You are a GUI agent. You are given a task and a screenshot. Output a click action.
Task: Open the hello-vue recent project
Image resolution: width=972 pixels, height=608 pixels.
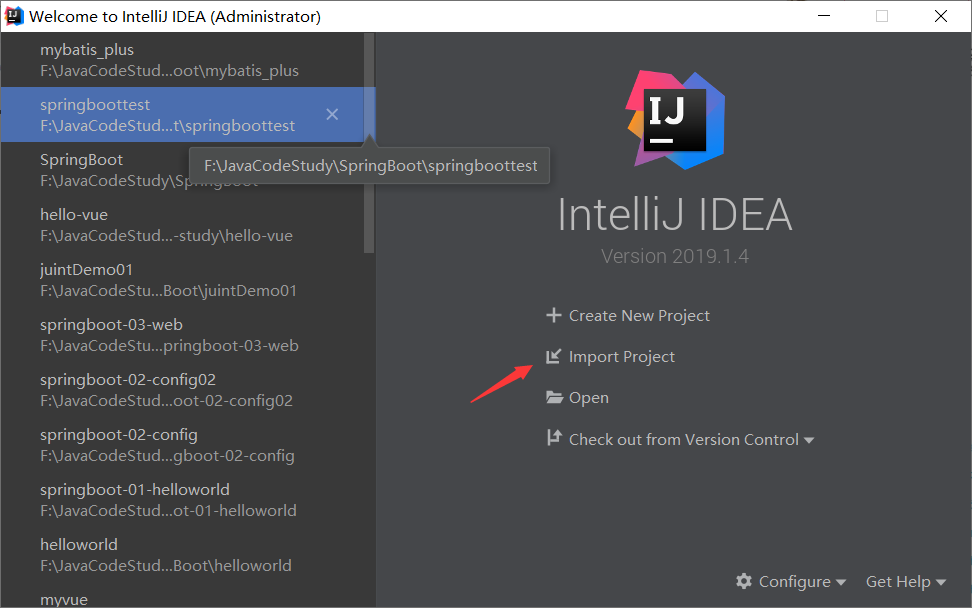[166, 225]
